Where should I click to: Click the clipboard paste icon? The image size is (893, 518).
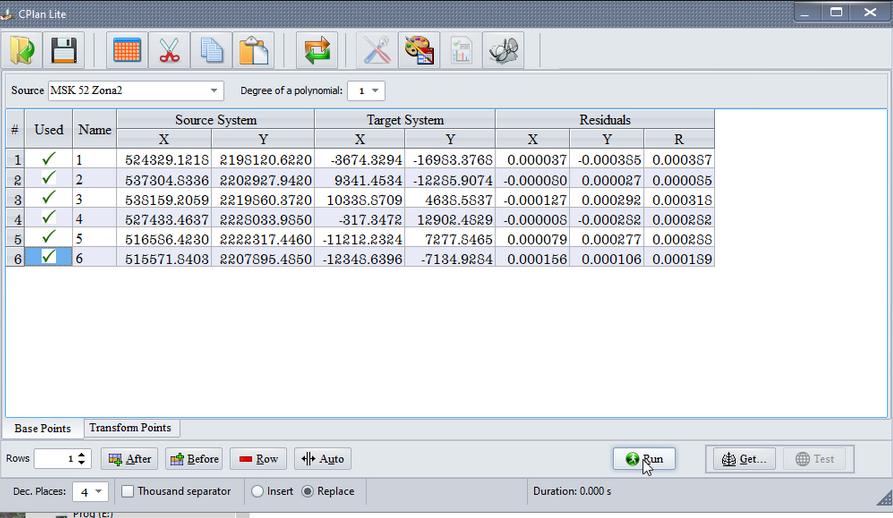coord(254,51)
